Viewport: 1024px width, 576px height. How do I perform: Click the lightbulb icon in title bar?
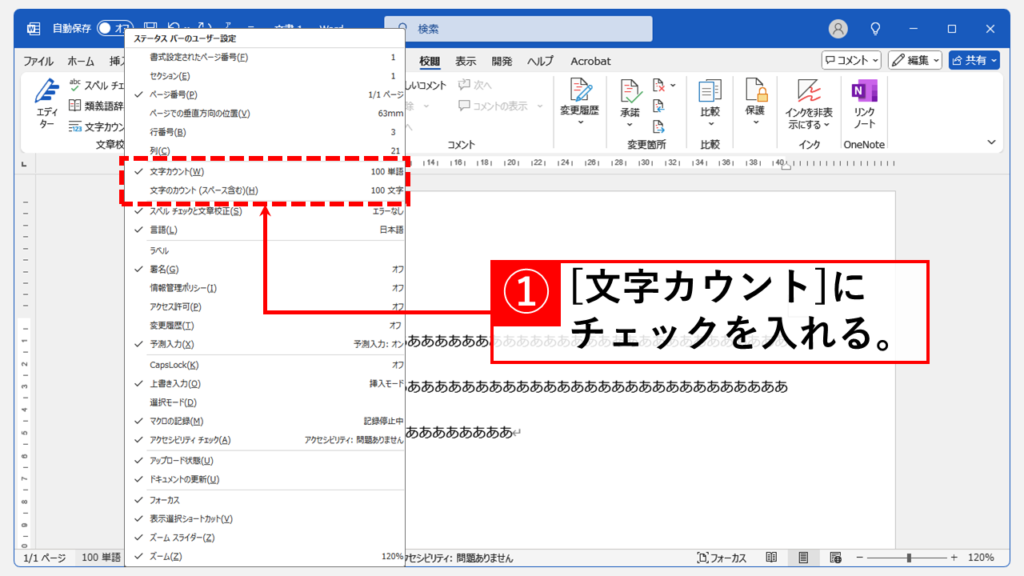pyautogui.click(x=877, y=29)
